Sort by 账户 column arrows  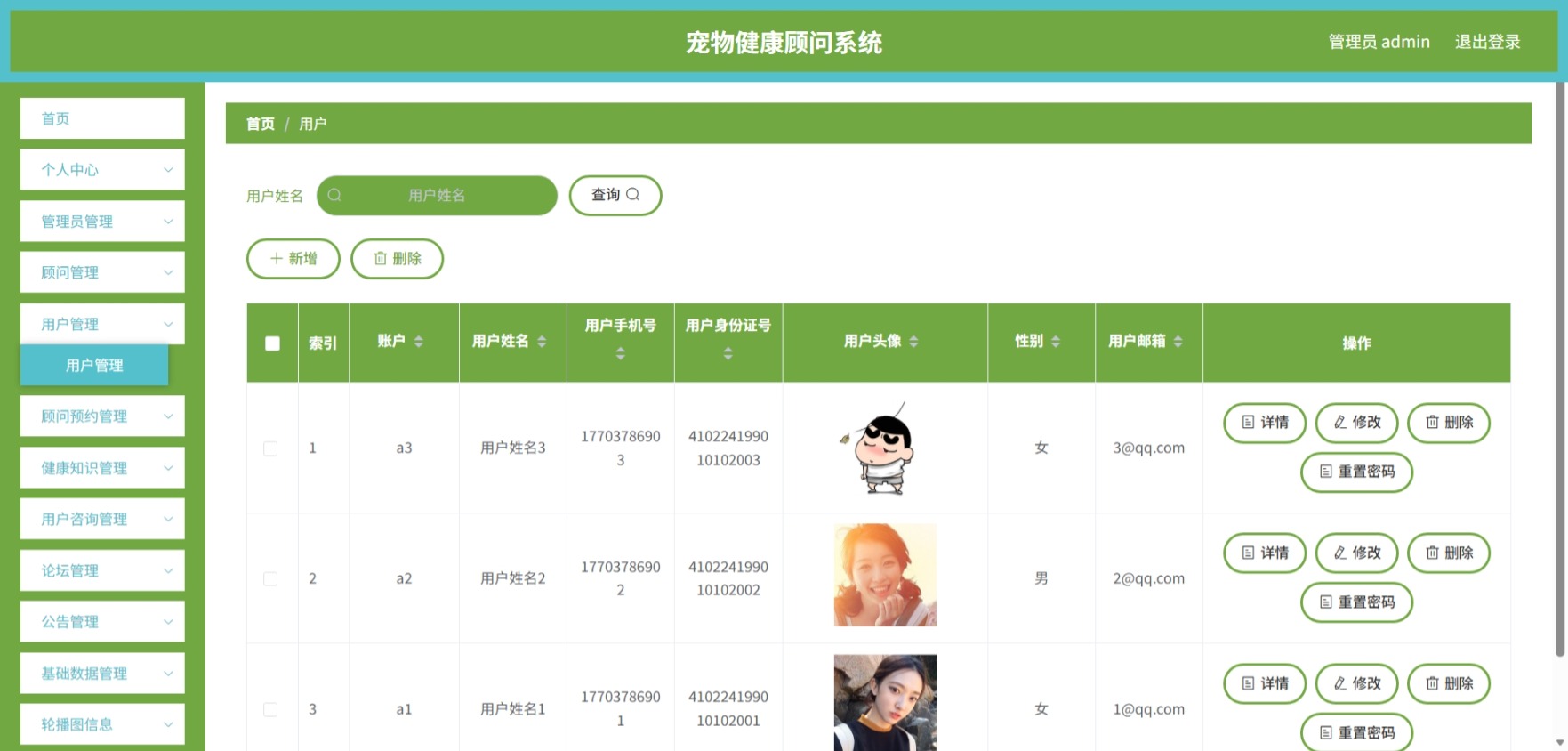[418, 342]
